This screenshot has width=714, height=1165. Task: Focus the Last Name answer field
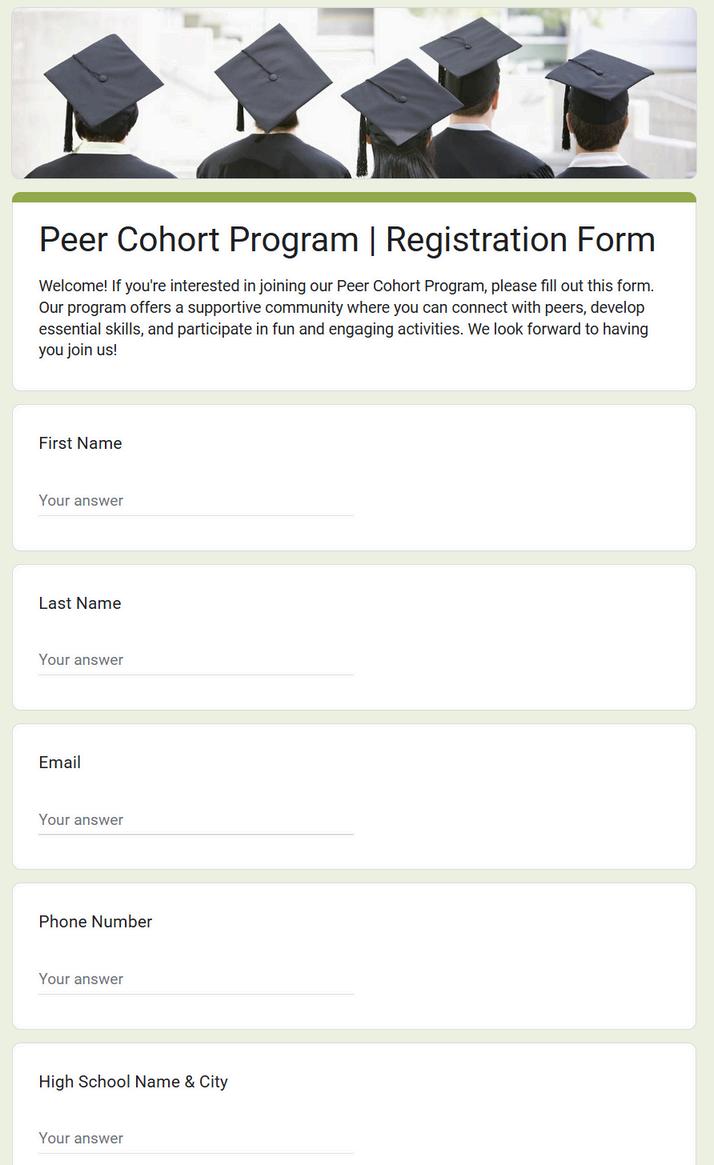(x=195, y=660)
